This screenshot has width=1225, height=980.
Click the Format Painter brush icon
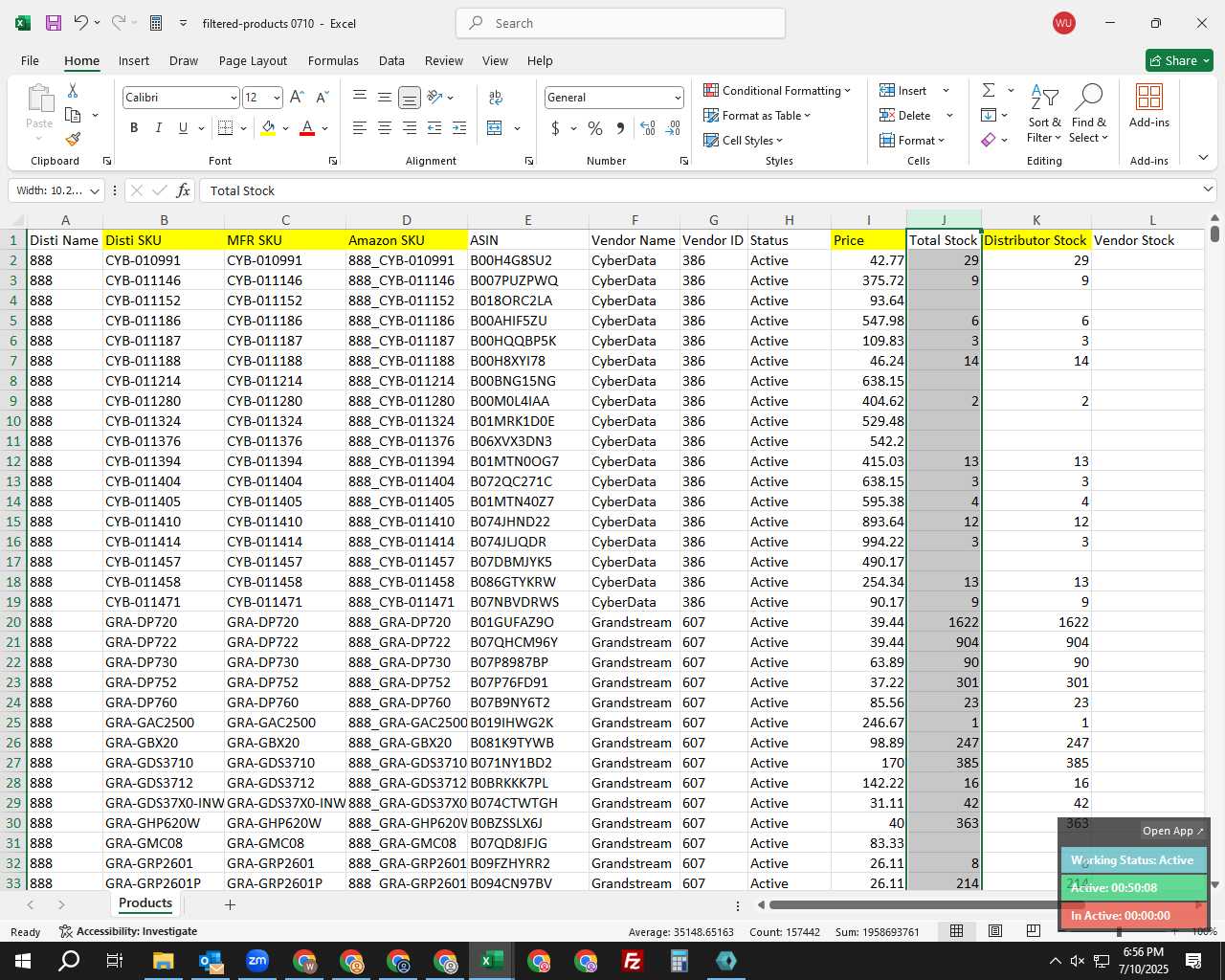click(73, 139)
